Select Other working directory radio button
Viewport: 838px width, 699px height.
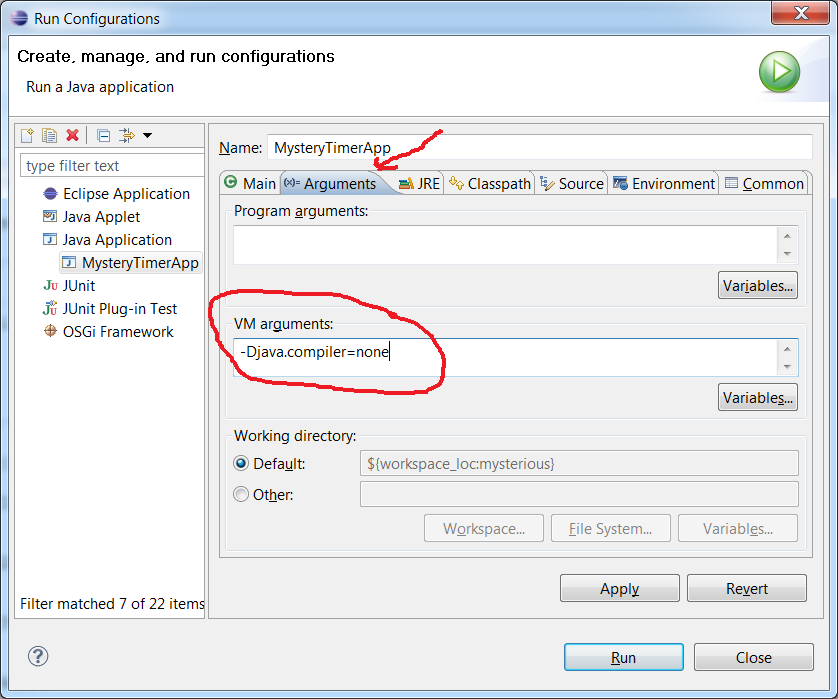[x=241, y=494]
